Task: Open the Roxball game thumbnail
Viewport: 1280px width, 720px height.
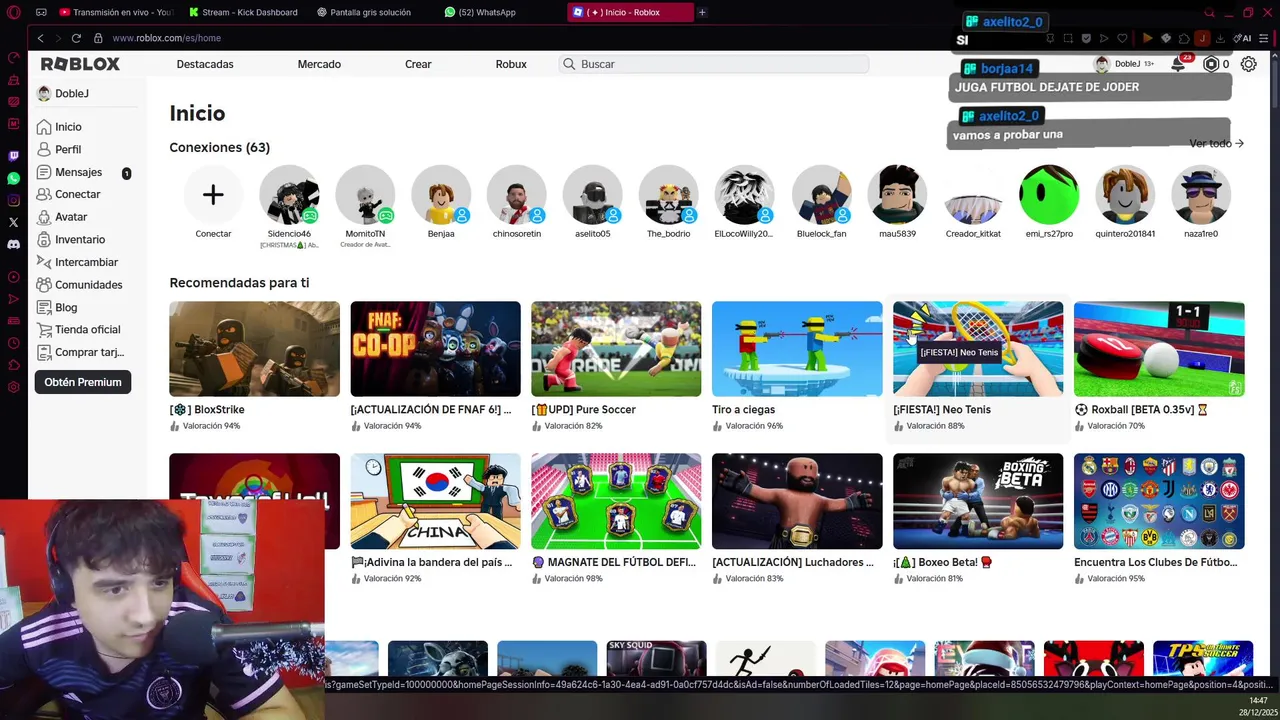Action: pyautogui.click(x=1159, y=349)
